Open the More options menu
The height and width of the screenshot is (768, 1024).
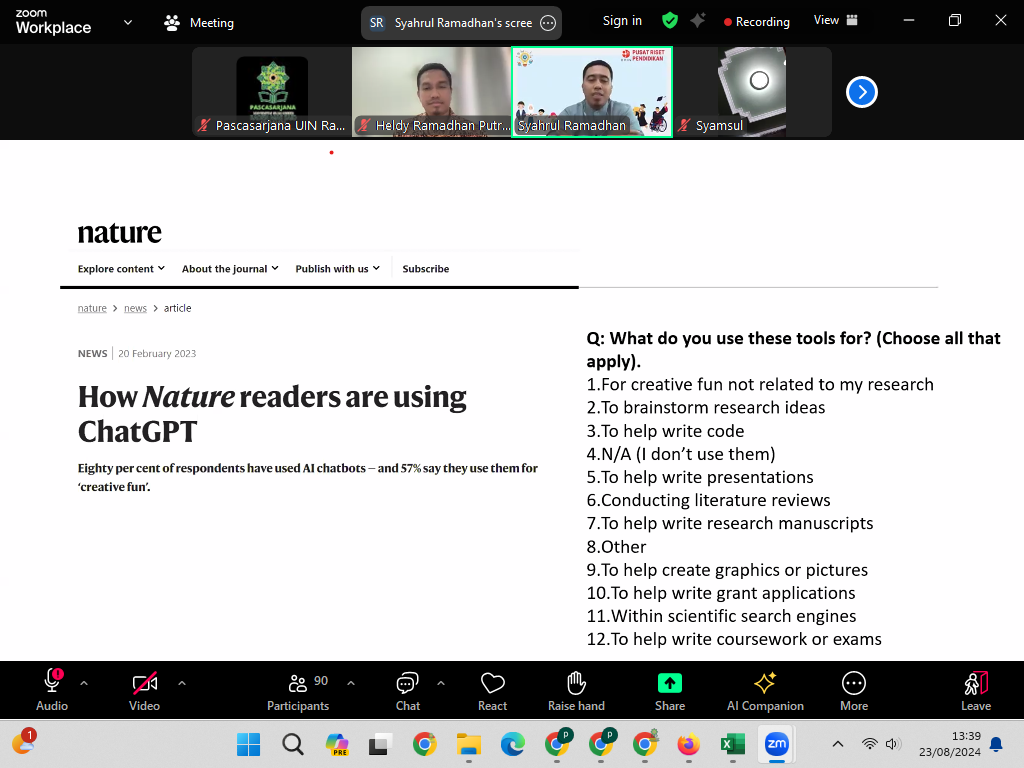click(854, 690)
